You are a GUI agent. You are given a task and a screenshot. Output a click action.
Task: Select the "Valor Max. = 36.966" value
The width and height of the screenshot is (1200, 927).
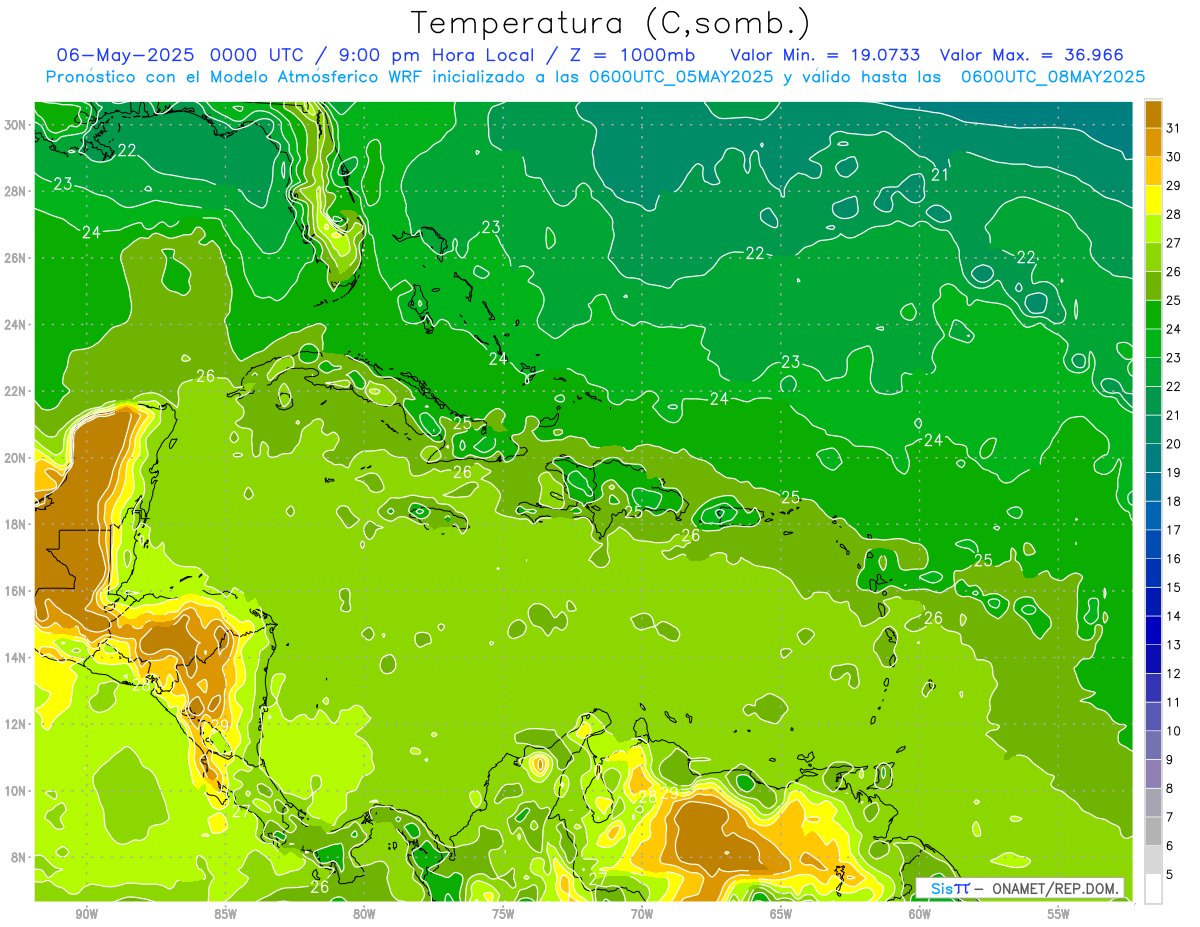(1031, 55)
